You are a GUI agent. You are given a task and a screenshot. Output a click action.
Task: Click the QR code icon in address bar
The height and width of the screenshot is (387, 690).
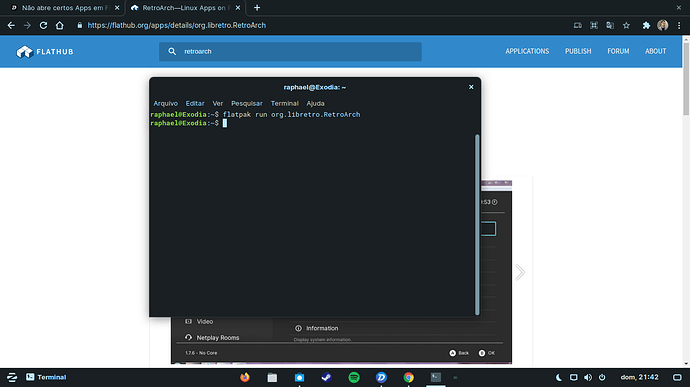coord(594,26)
